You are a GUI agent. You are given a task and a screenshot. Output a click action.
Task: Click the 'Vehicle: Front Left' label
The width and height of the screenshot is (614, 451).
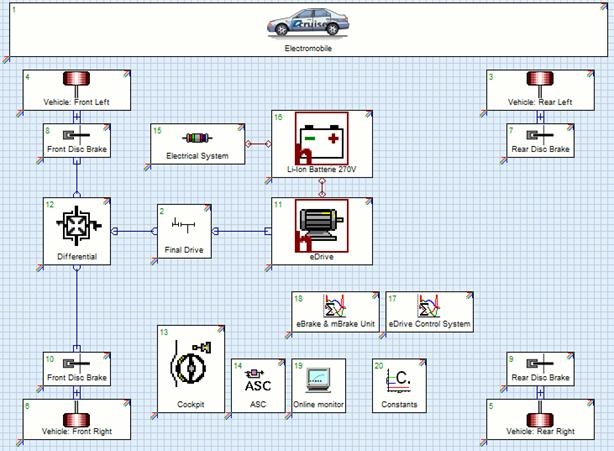76,102
